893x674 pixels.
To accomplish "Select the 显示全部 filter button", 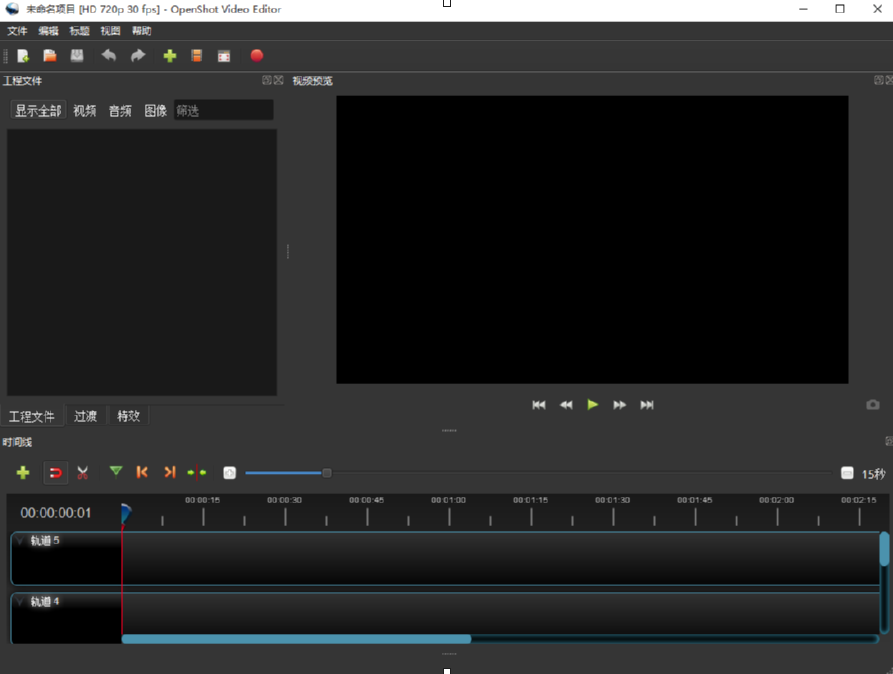I will click(38, 111).
